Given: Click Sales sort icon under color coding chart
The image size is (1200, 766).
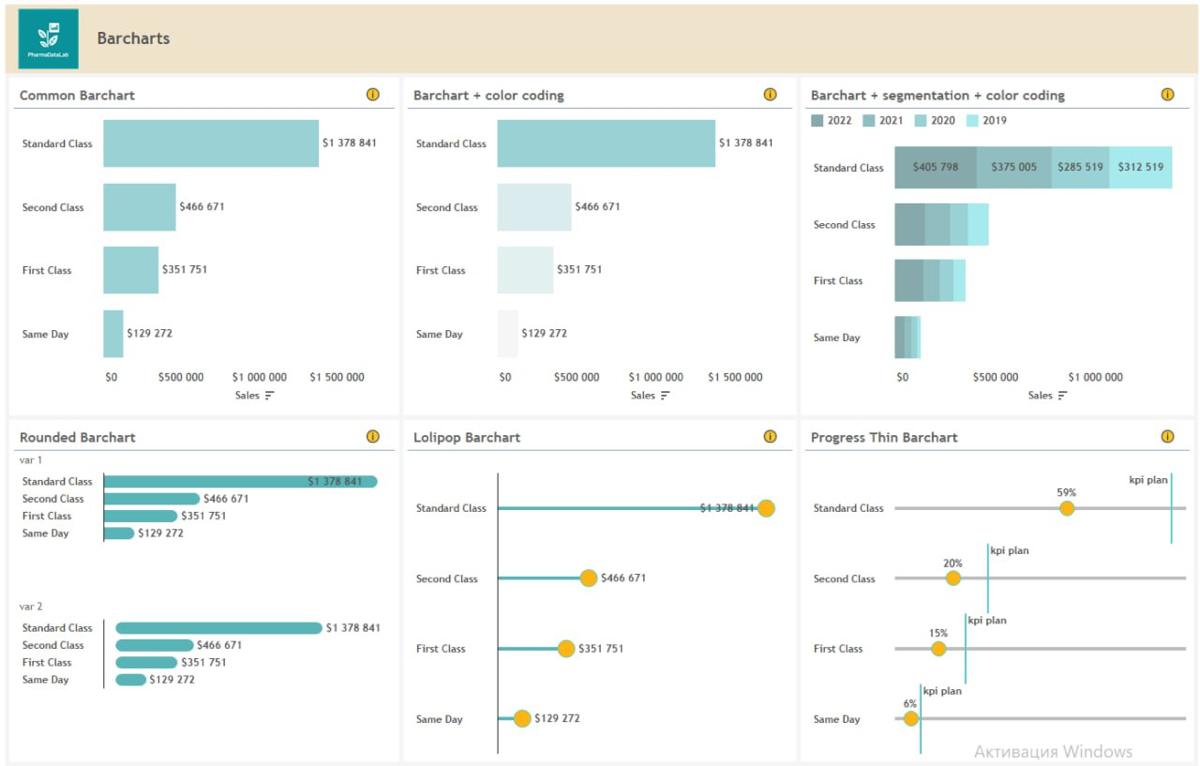Looking at the screenshot, I should coord(666,396).
